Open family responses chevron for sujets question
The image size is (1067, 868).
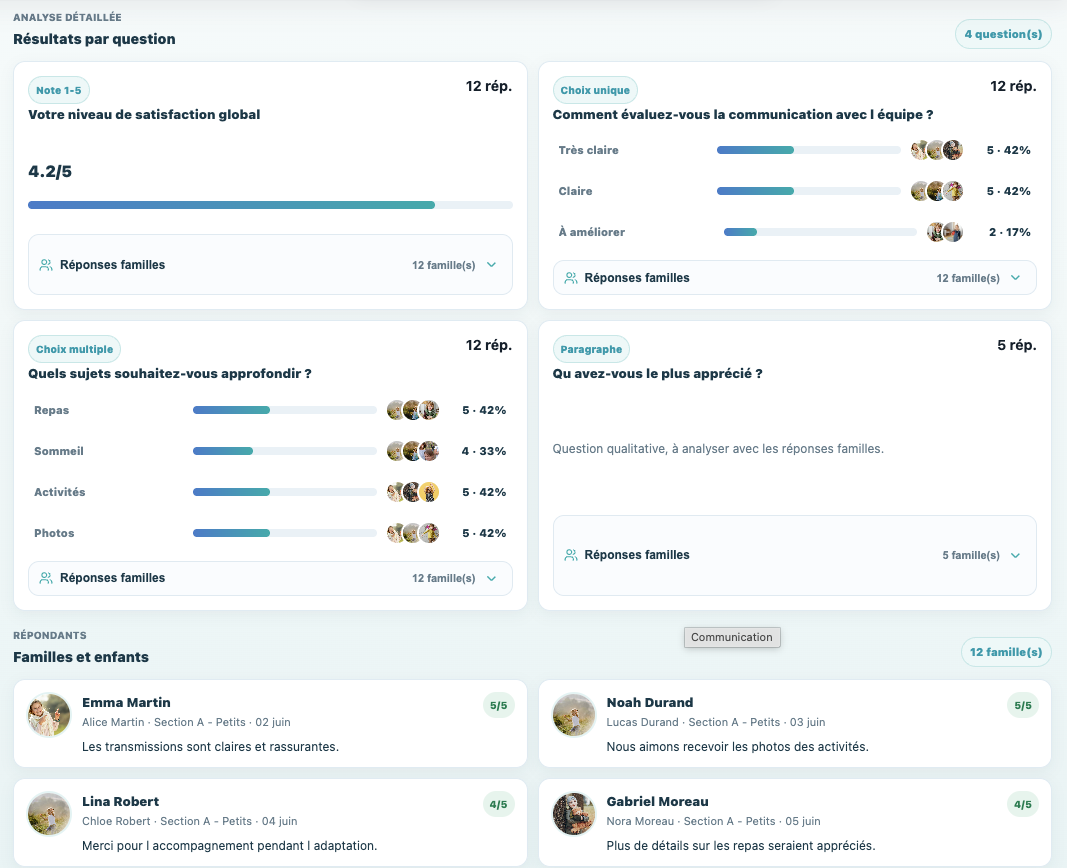tap(491, 578)
